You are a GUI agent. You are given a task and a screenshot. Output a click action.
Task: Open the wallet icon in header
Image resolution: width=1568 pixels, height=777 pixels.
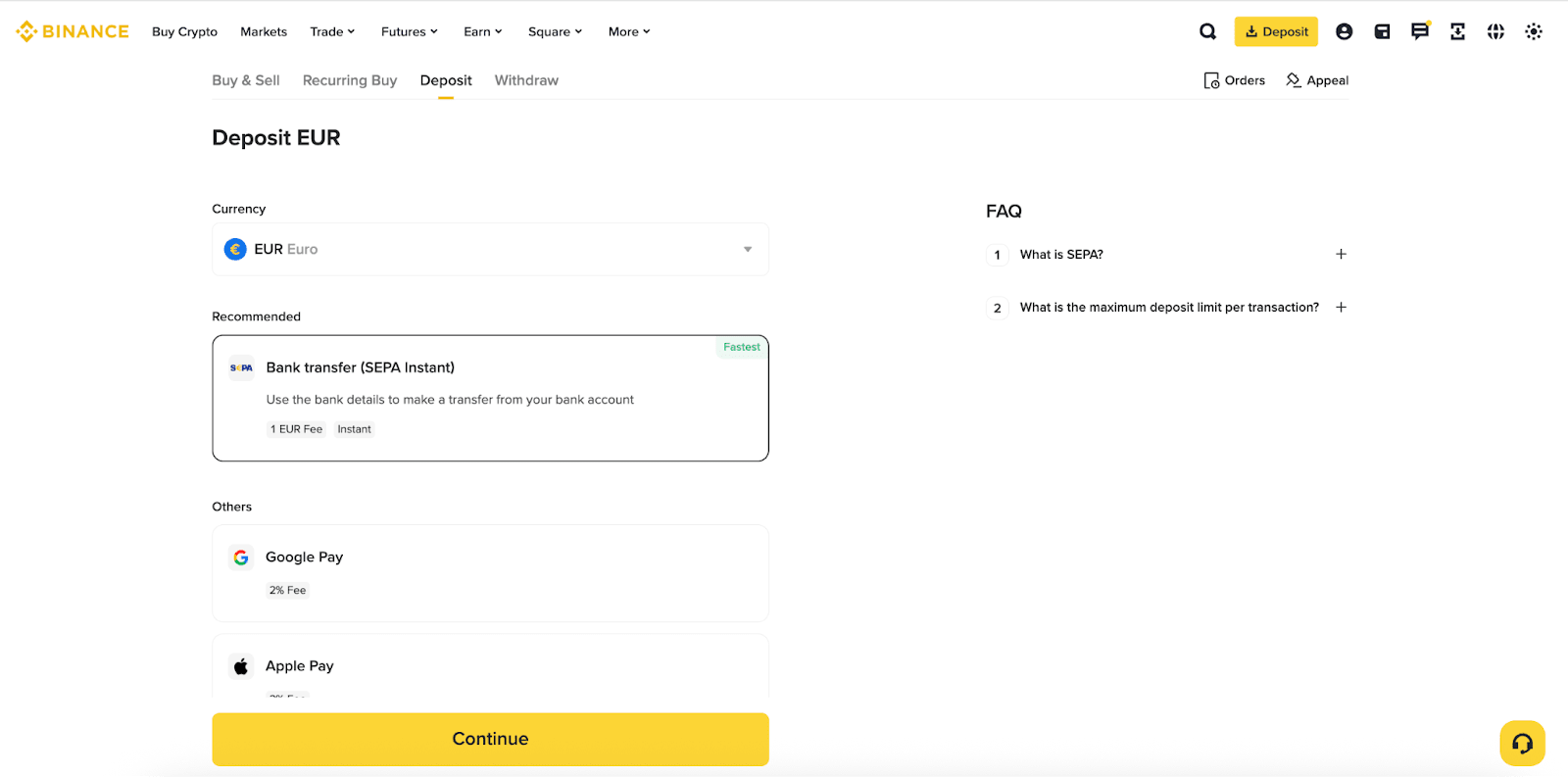(x=1382, y=31)
